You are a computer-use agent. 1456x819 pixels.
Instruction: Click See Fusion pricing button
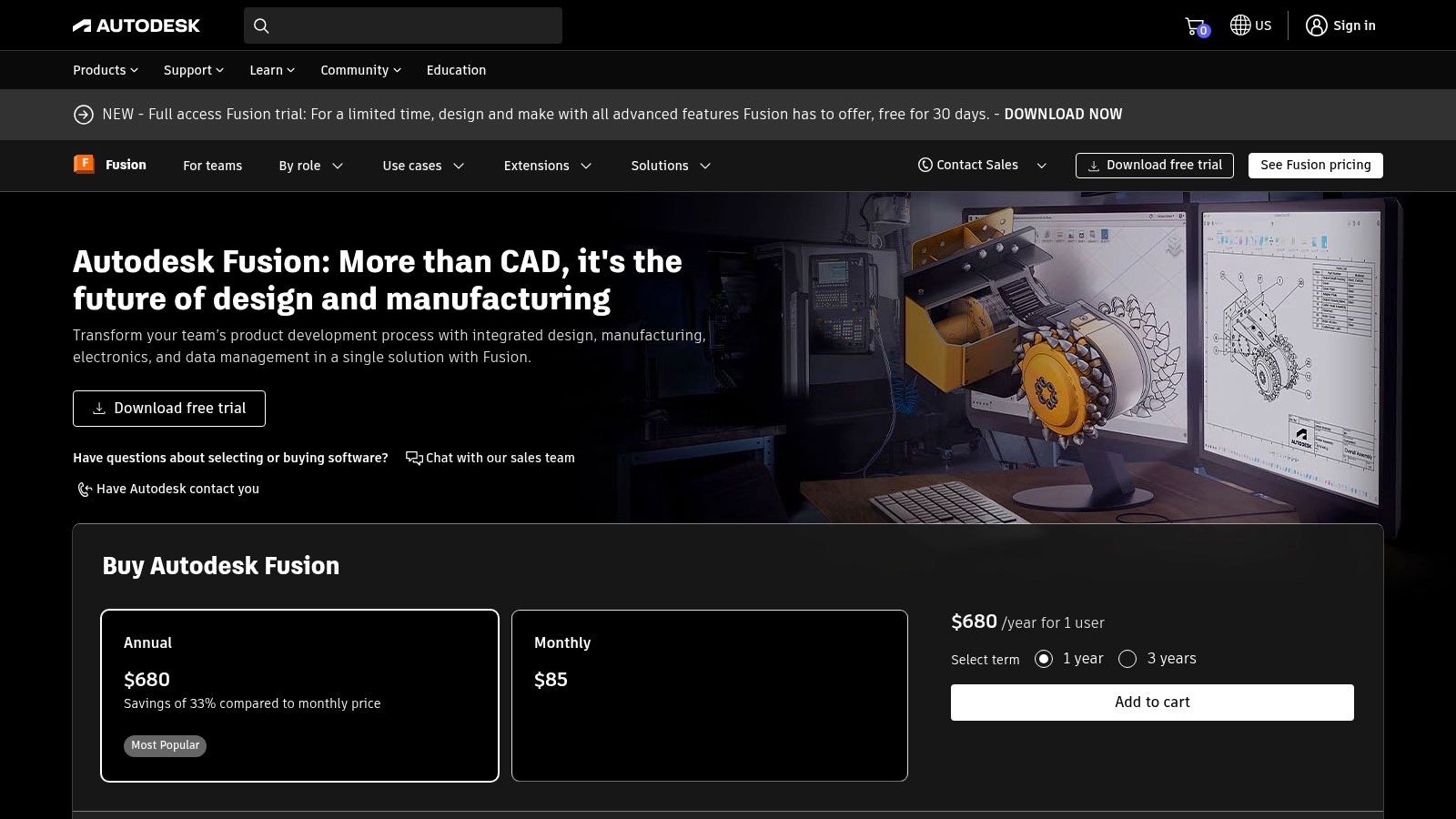click(1316, 166)
